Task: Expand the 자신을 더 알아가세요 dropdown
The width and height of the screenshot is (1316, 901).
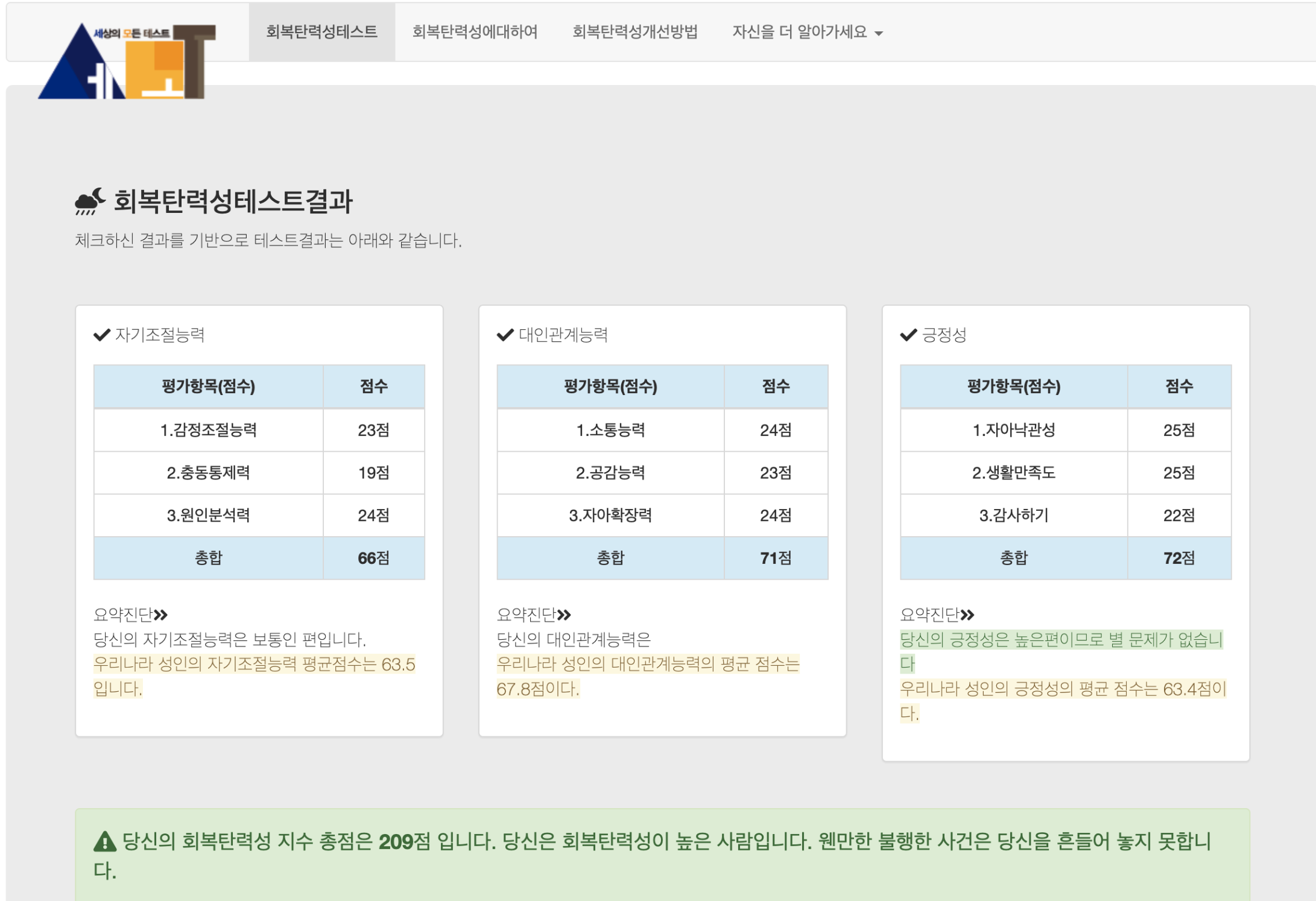Action: pos(799,32)
